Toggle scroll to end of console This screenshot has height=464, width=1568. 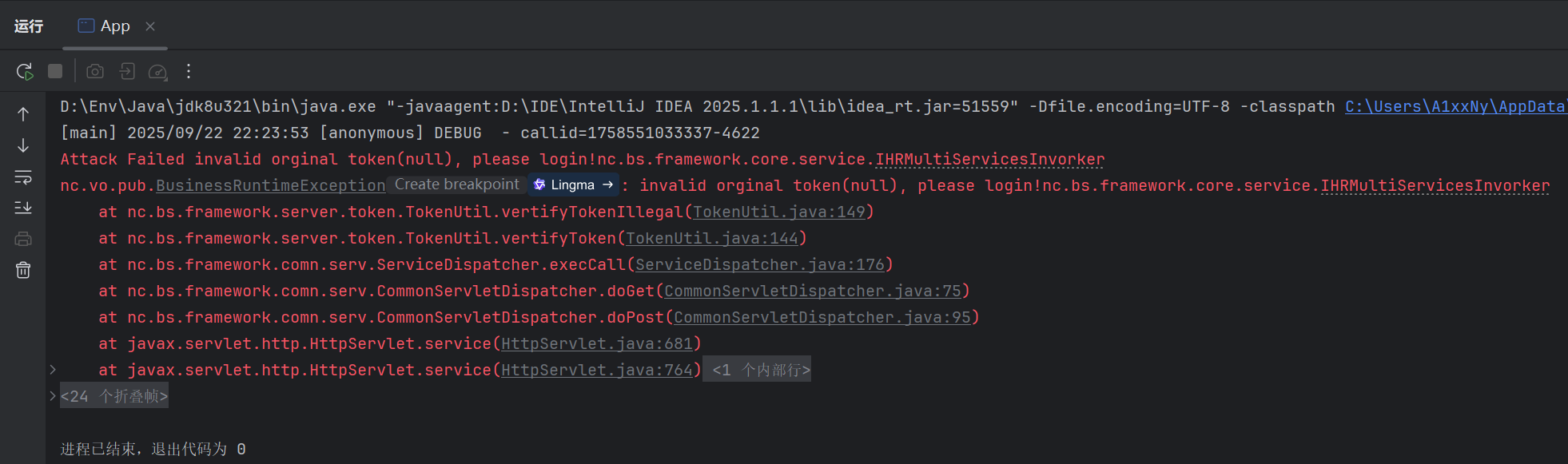coord(23,208)
